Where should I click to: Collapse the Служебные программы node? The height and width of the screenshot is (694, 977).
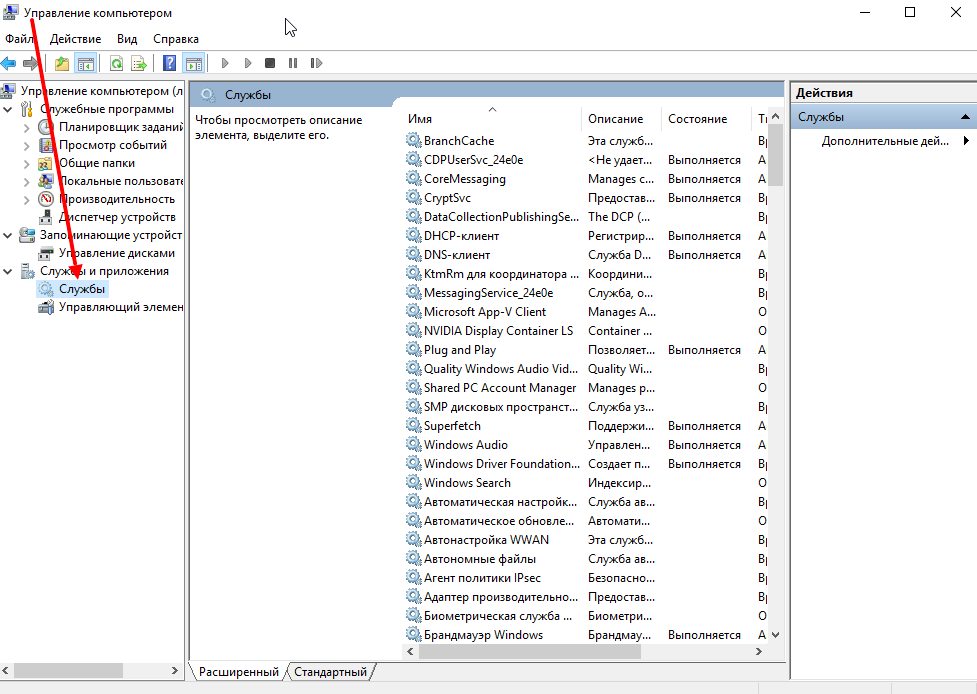tap(7, 110)
